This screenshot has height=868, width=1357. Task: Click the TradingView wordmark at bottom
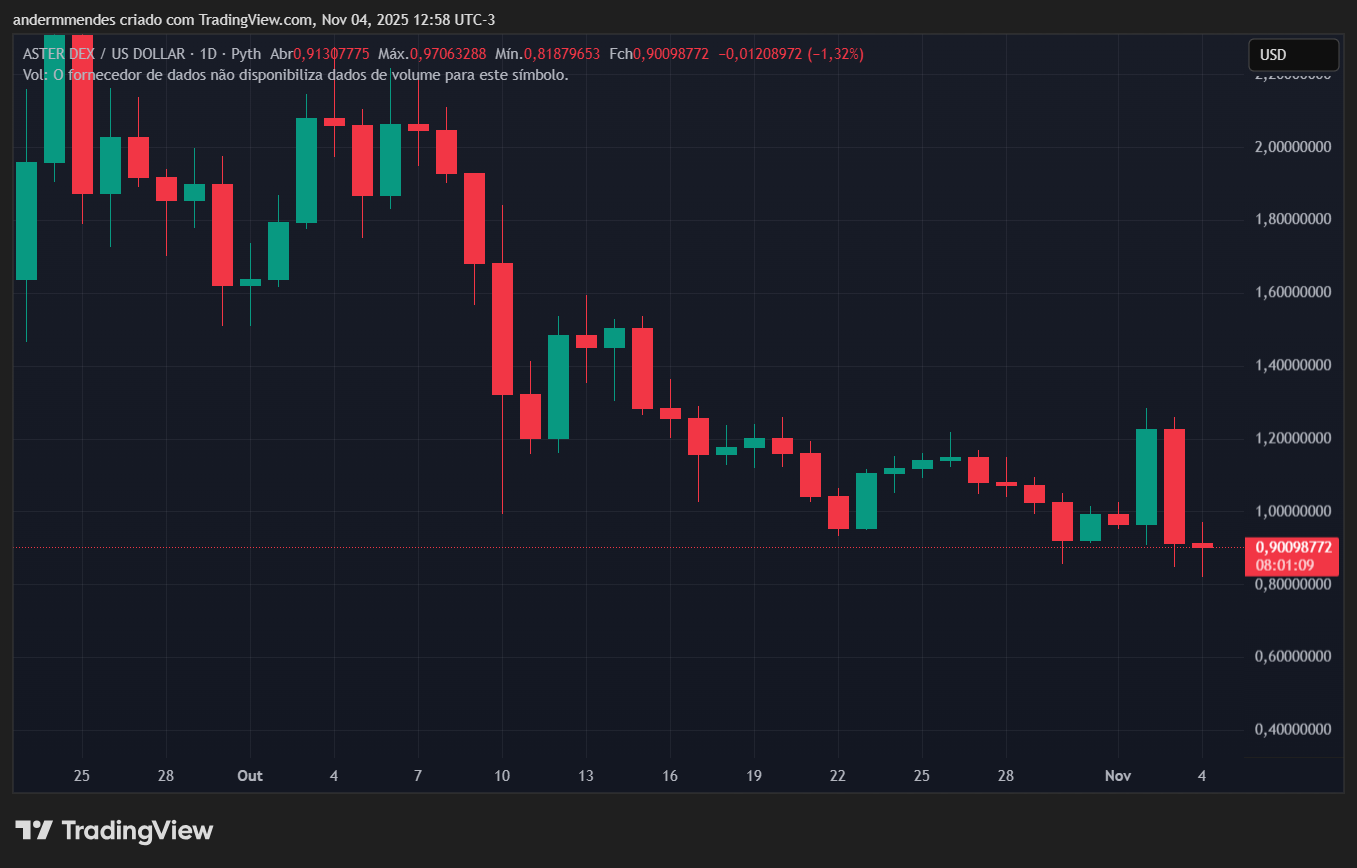pyautogui.click(x=136, y=830)
